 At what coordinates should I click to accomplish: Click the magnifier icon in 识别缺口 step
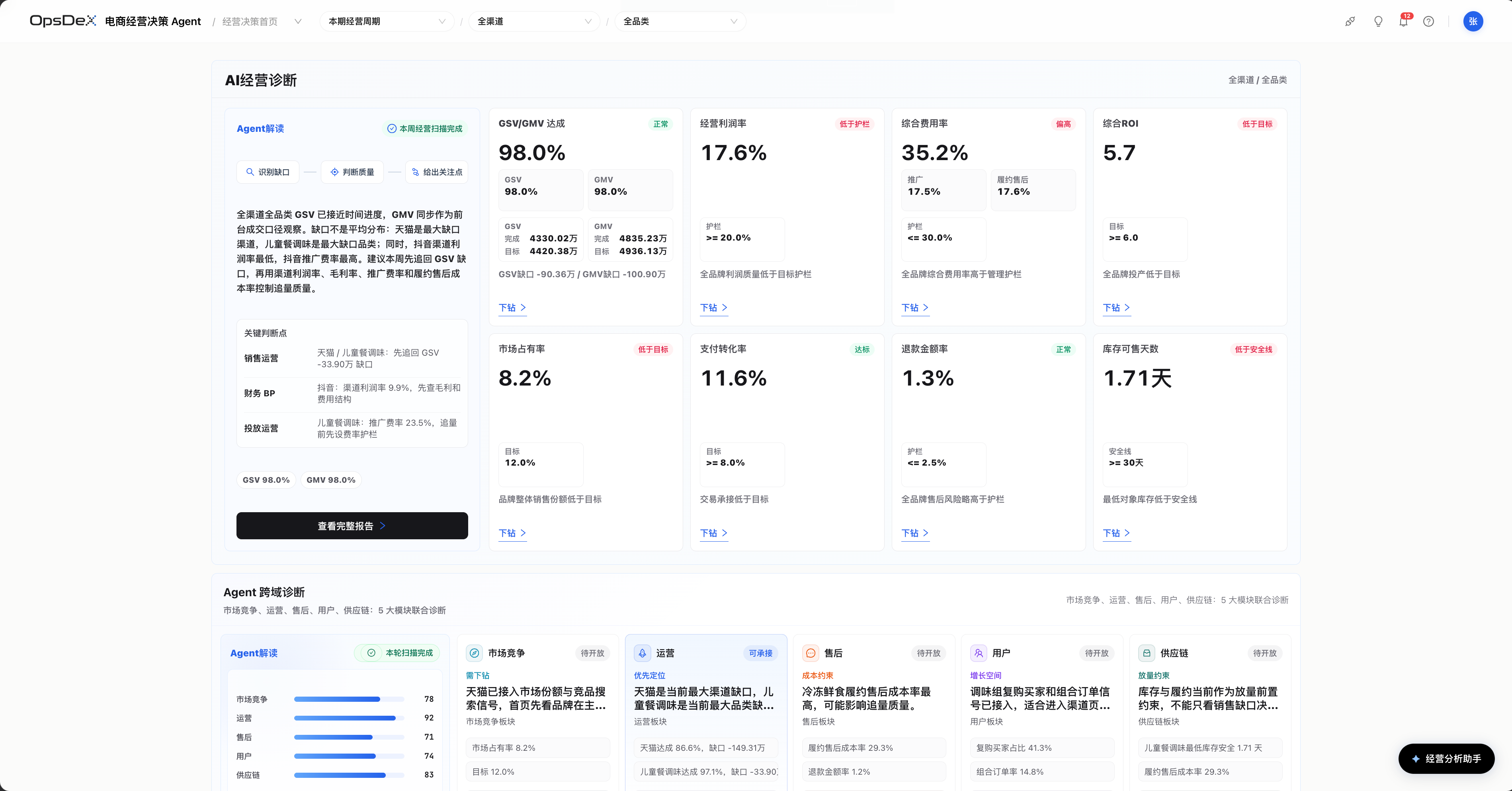click(250, 172)
